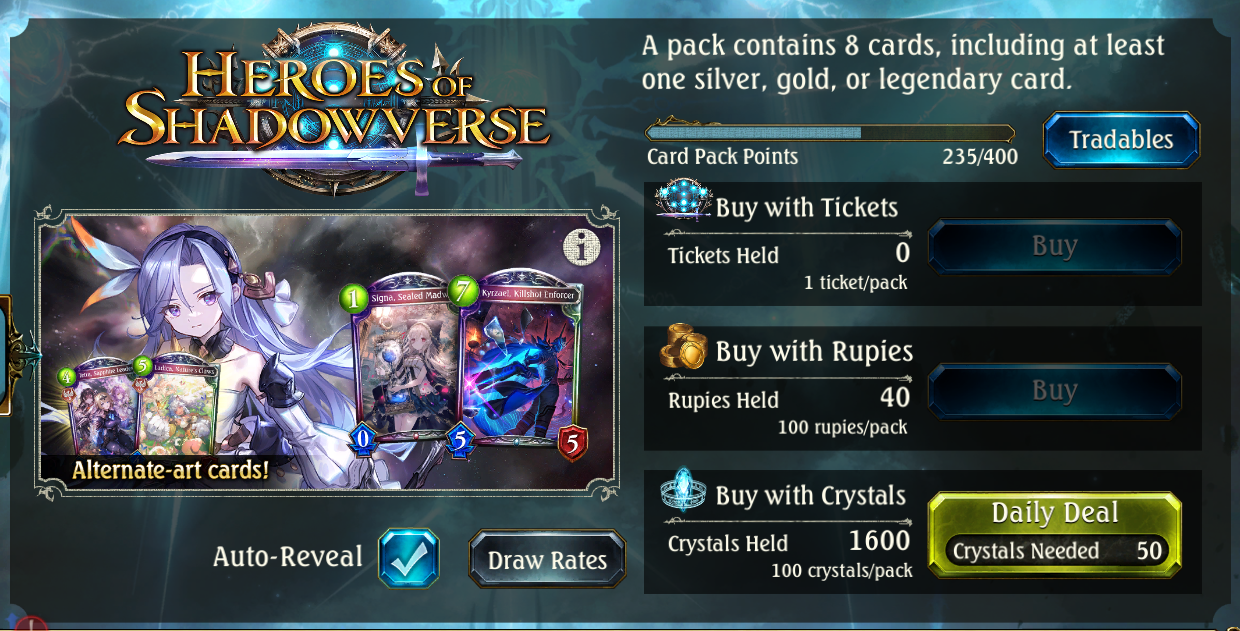Click the Card Pack Points progress bar

[830, 132]
